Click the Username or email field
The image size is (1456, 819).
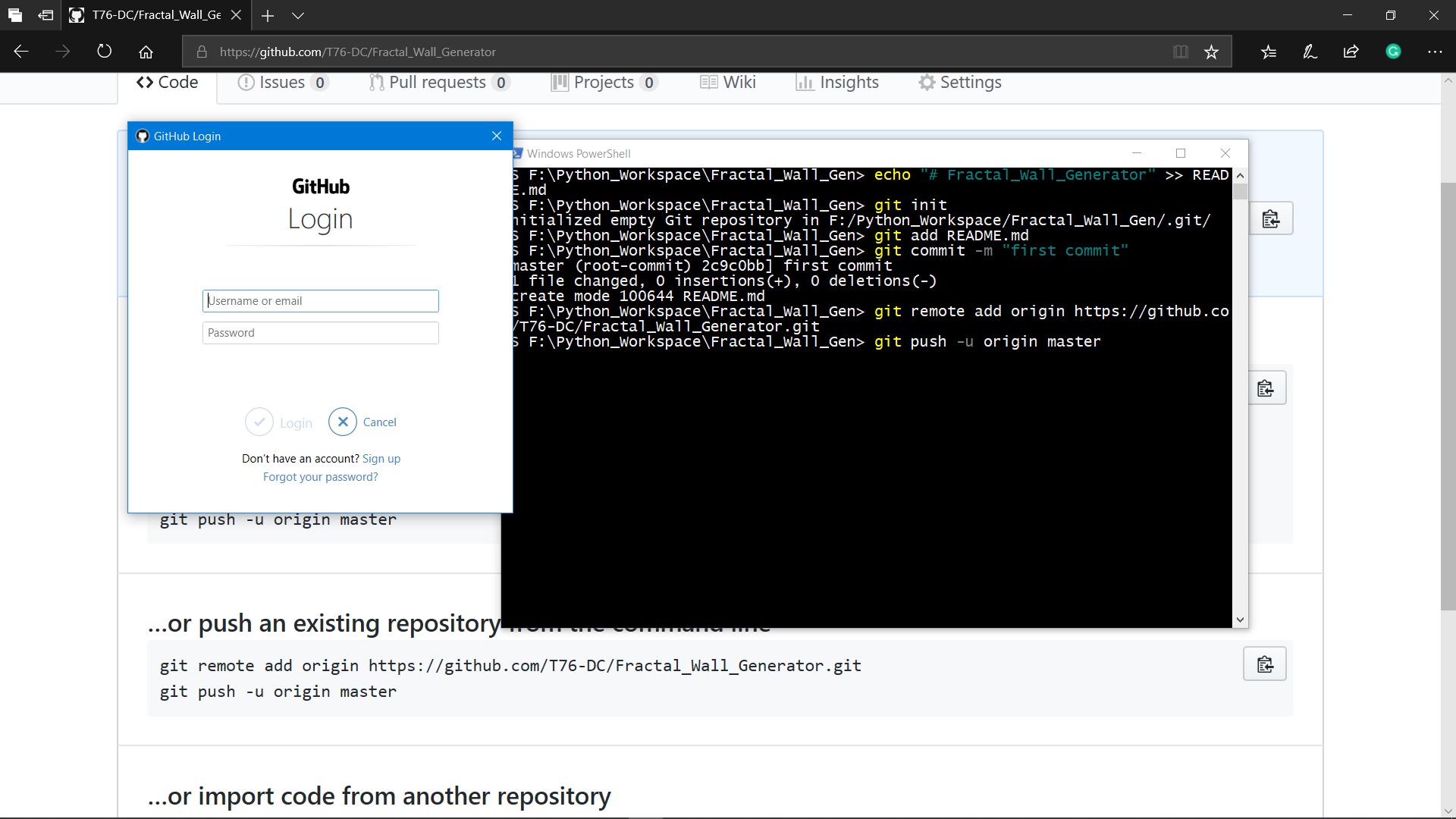320,300
